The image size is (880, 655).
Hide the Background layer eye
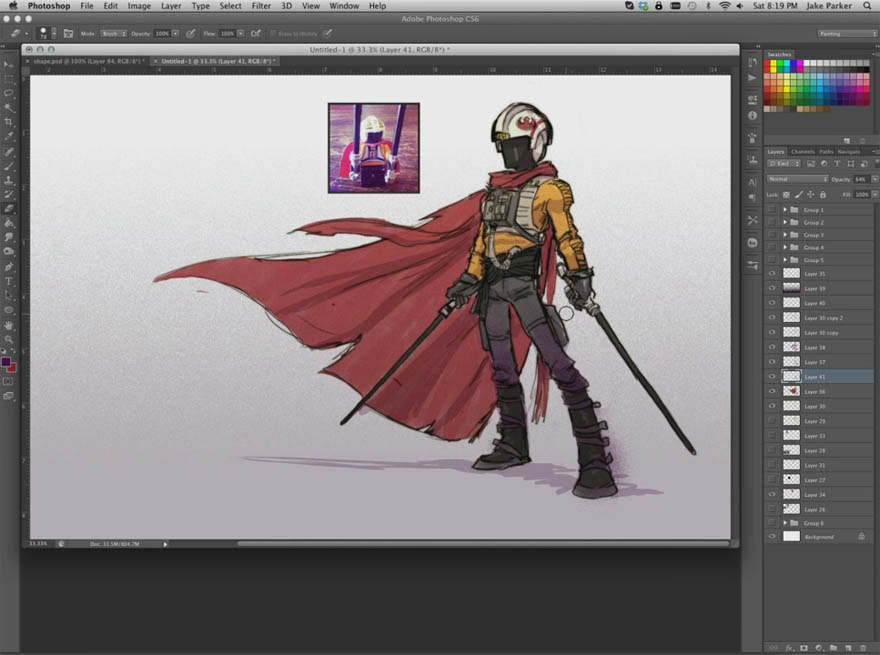pos(772,537)
